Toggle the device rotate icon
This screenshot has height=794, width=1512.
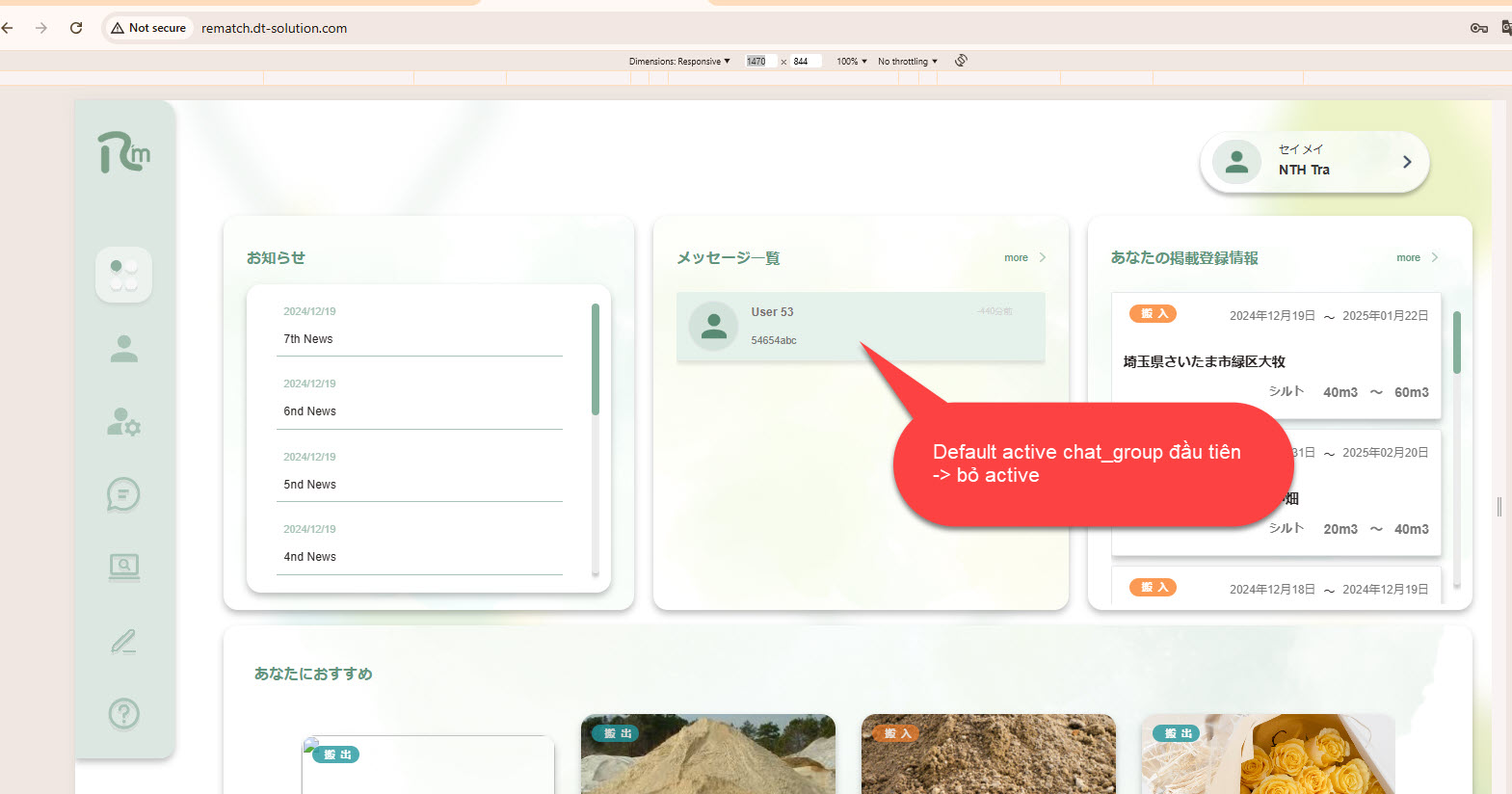(961, 61)
